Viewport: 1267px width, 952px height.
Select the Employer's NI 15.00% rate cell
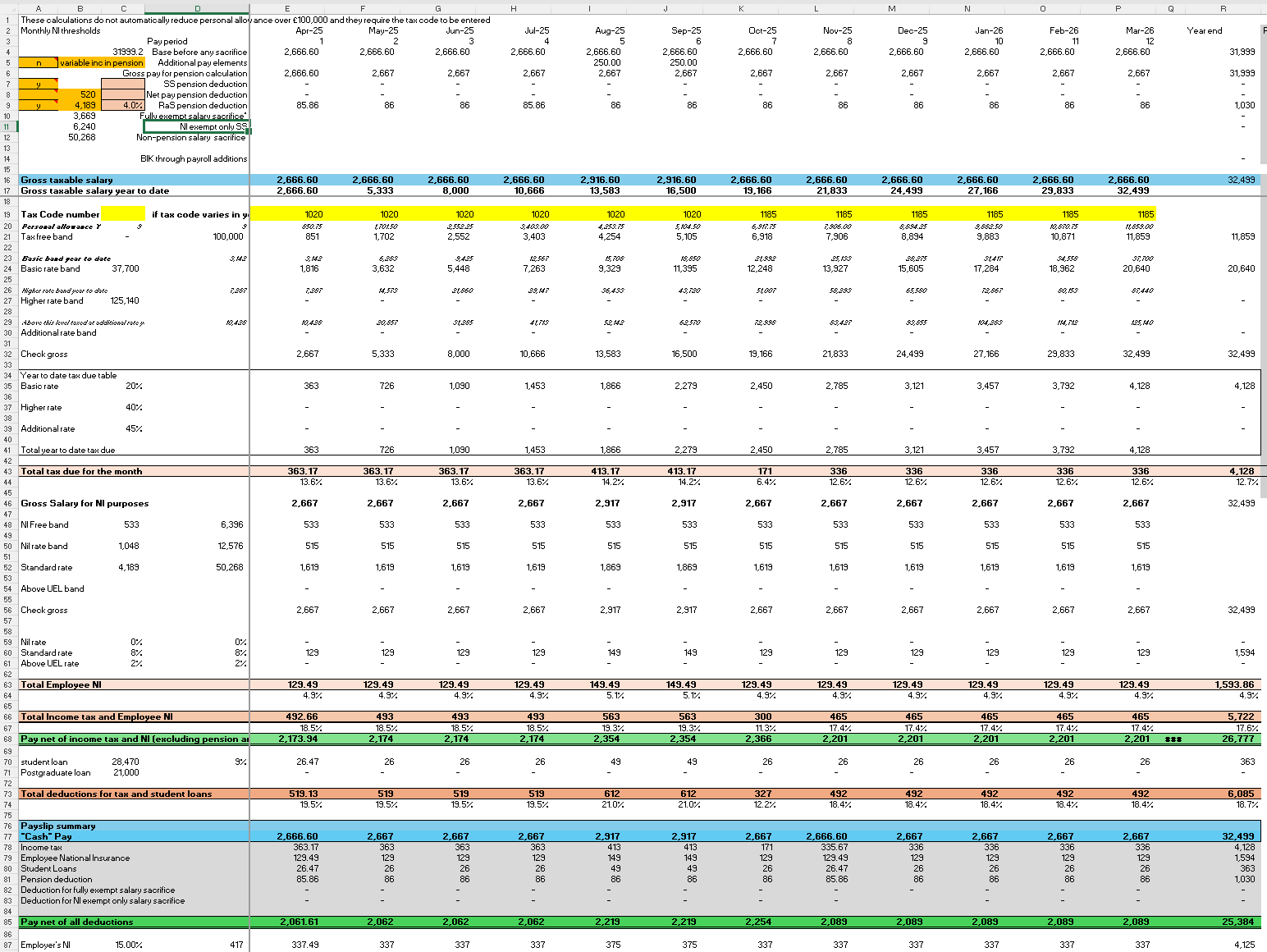point(122,945)
